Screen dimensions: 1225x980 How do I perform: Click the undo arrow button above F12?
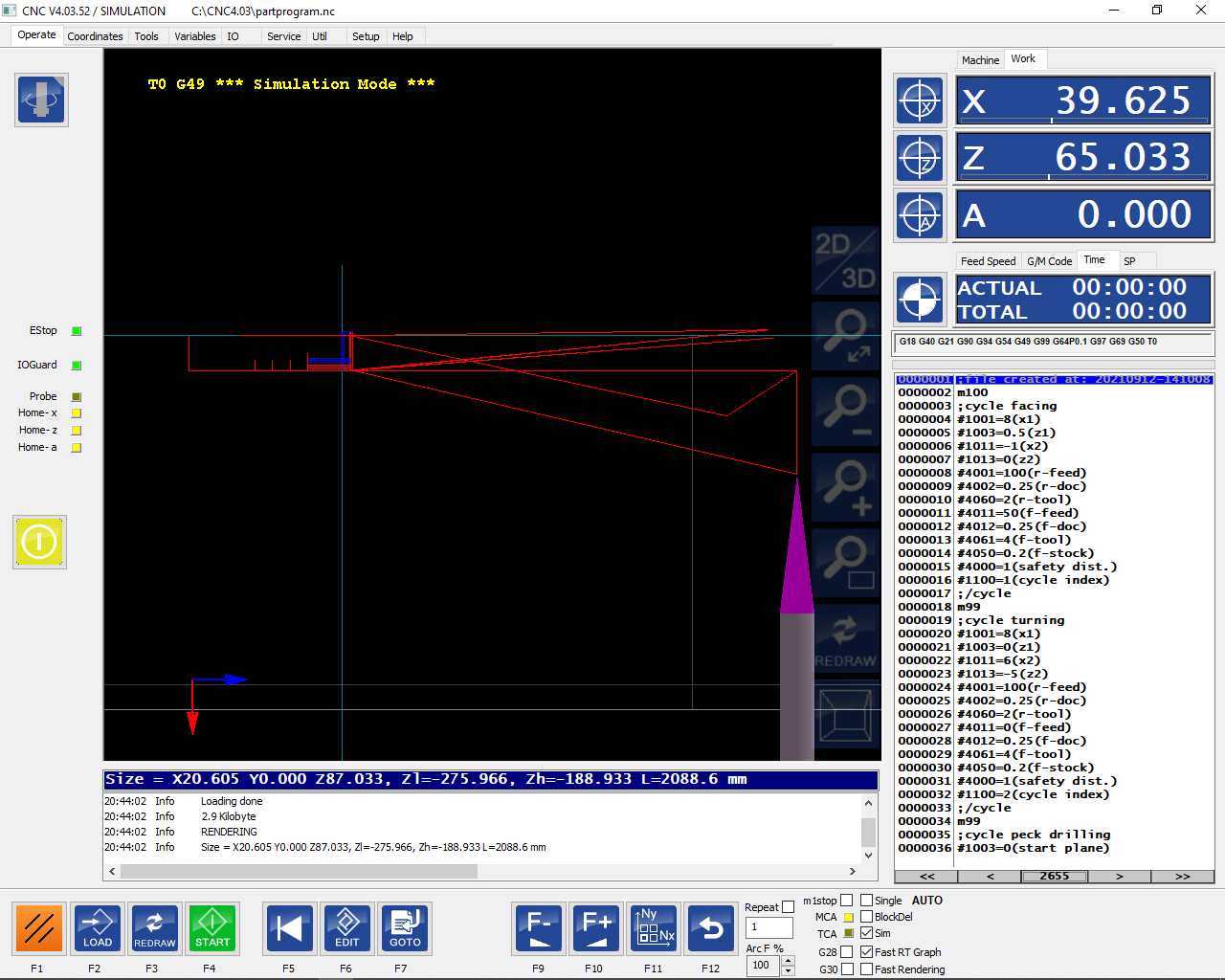point(711,928)
